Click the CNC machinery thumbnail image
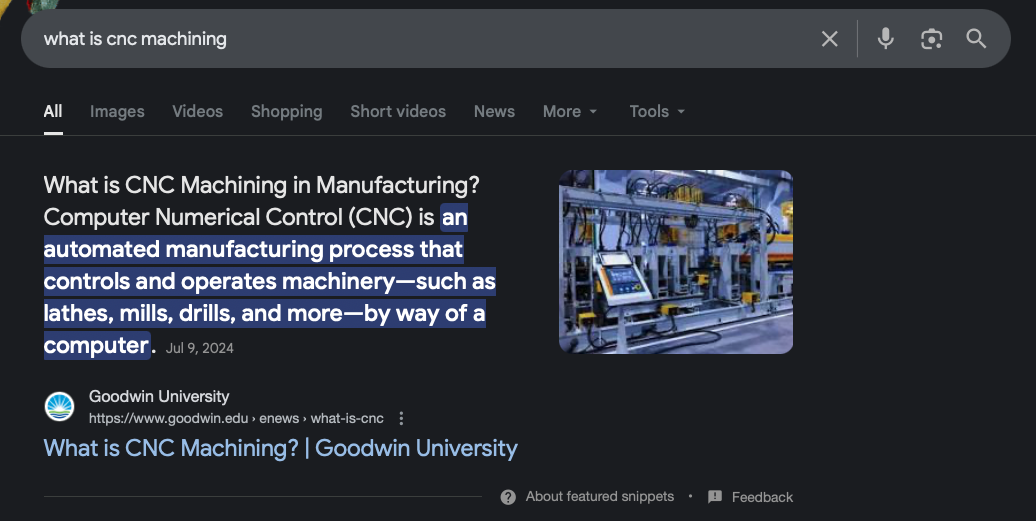The image size is (1036, 521). point(675,262)
